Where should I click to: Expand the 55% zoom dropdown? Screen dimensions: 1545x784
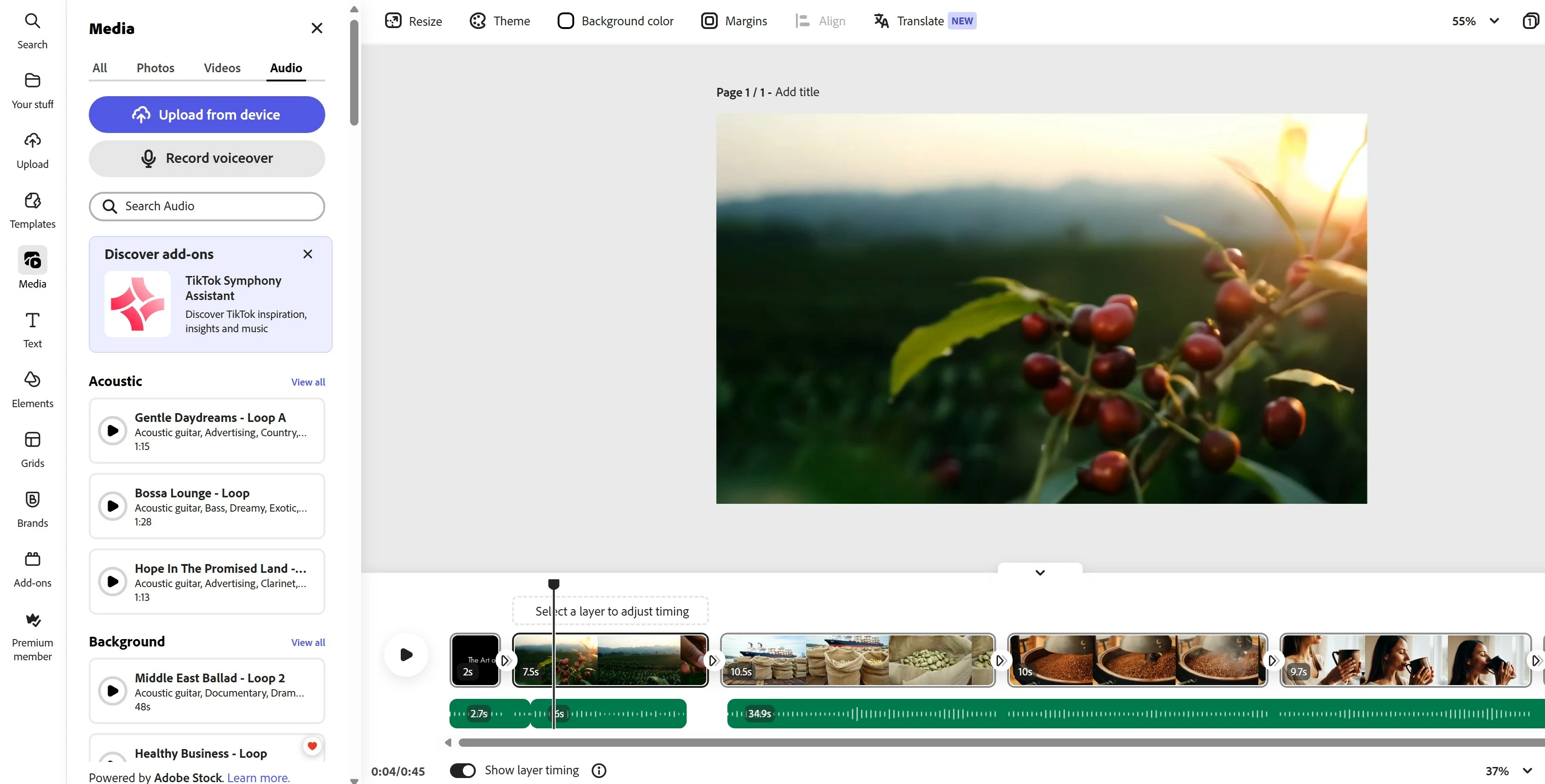1494,21
